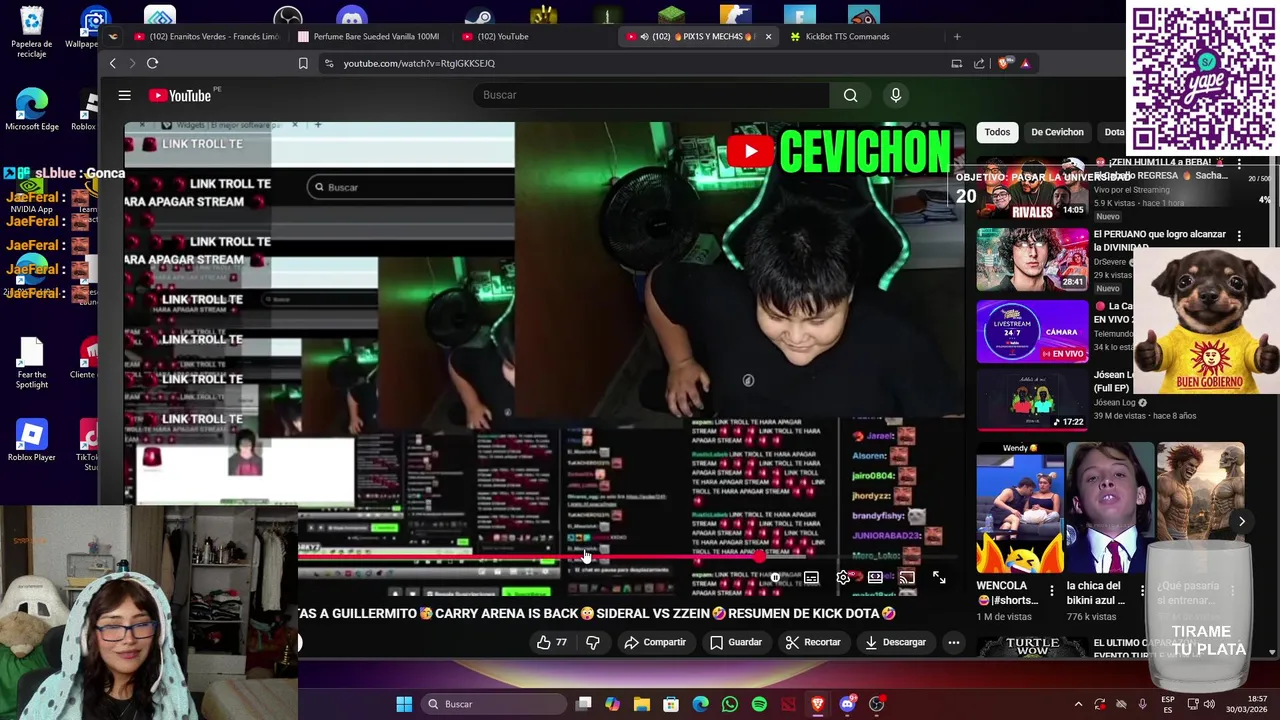This screenshot has width=1280, height=720.
Task: Switch the player to theater mode
Action: coord(875,578)
